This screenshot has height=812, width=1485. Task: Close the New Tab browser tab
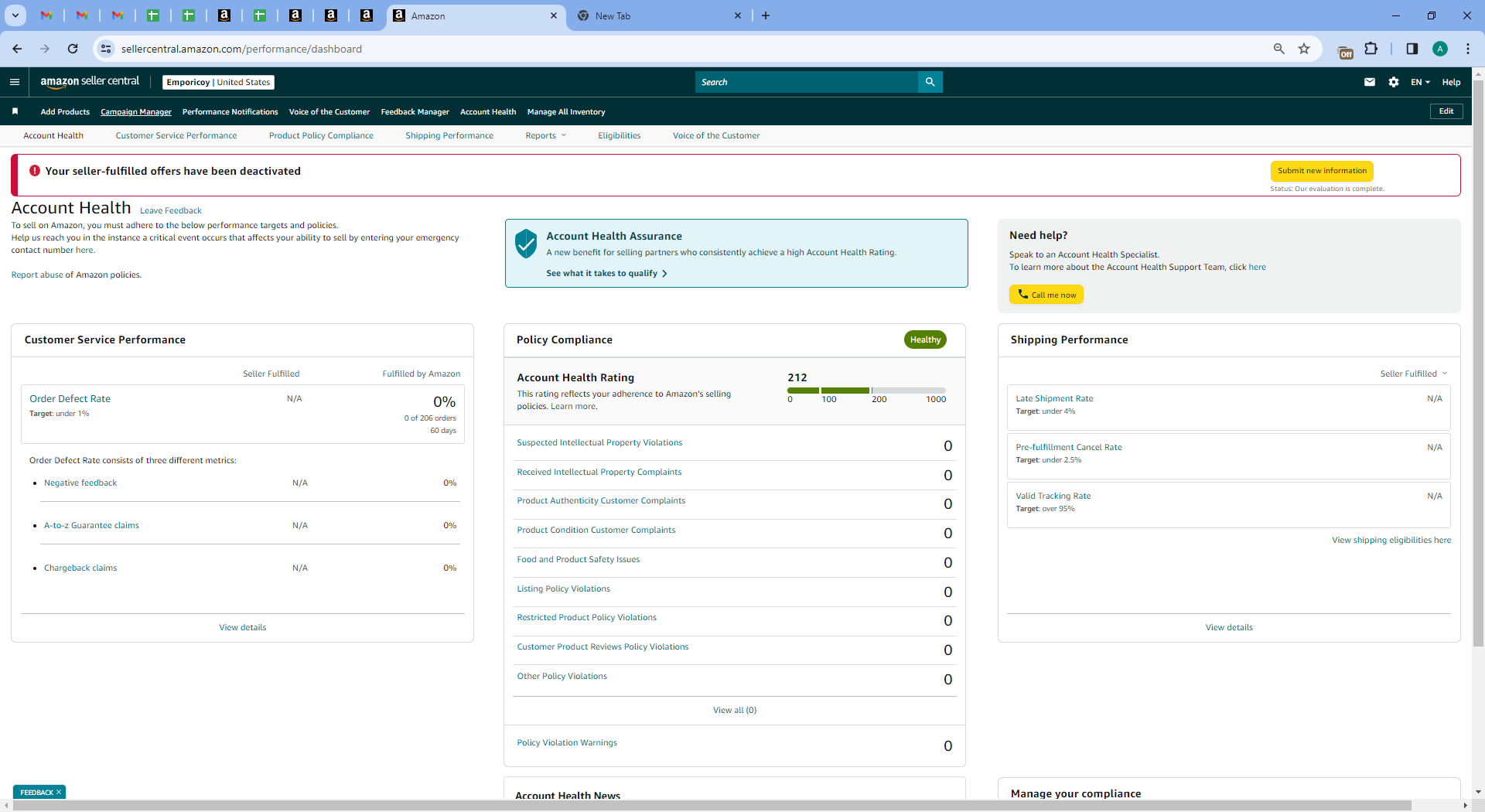point(738,15)
